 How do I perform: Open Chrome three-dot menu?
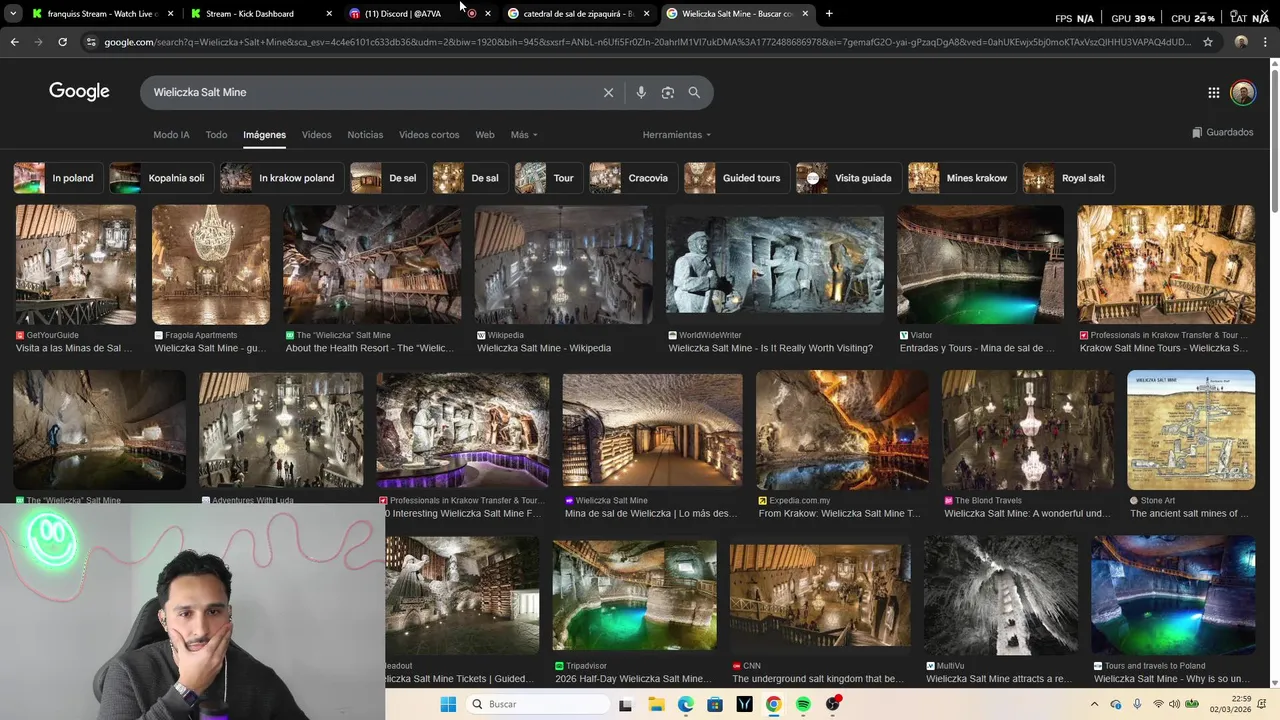click(1265, 42)
